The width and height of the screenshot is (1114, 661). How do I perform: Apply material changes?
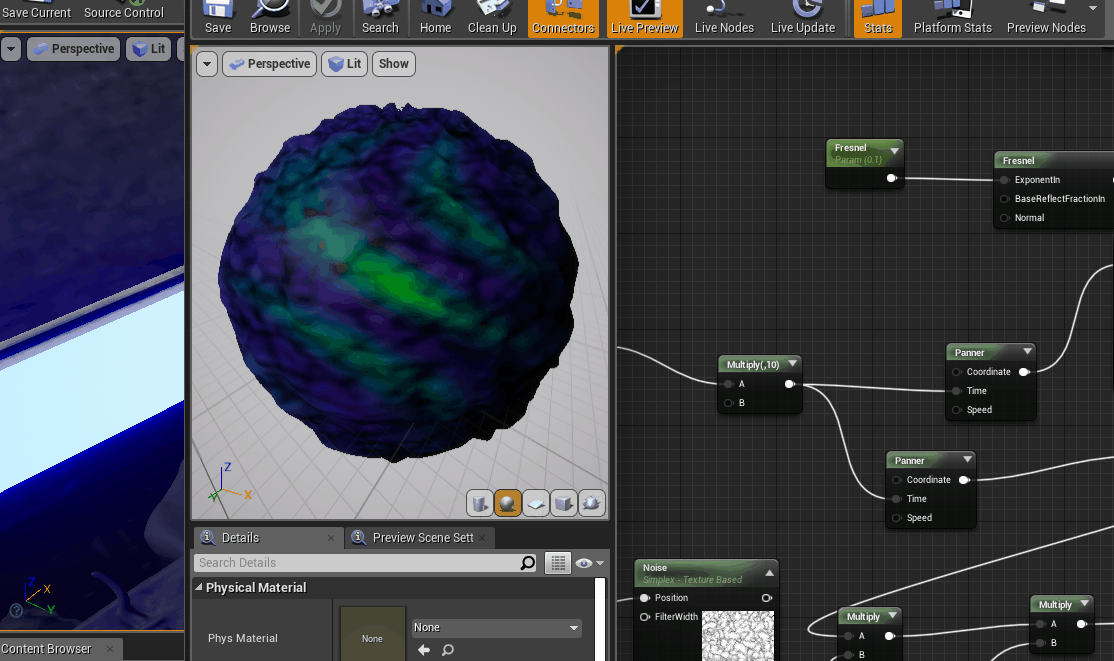click(x=325, y=18)
